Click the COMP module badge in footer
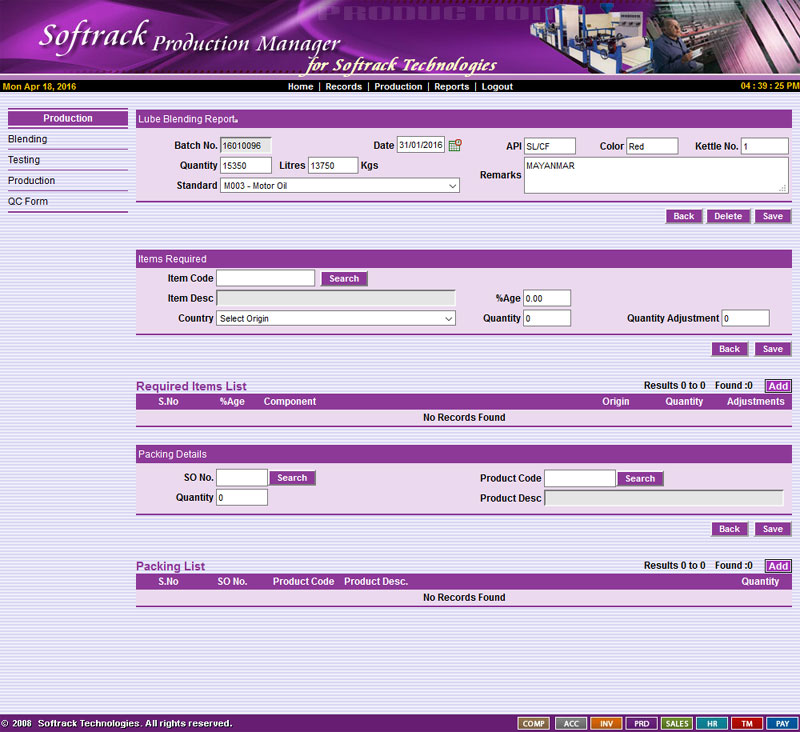The height and width of the screenshot is (732, 800). click(534, 723)
